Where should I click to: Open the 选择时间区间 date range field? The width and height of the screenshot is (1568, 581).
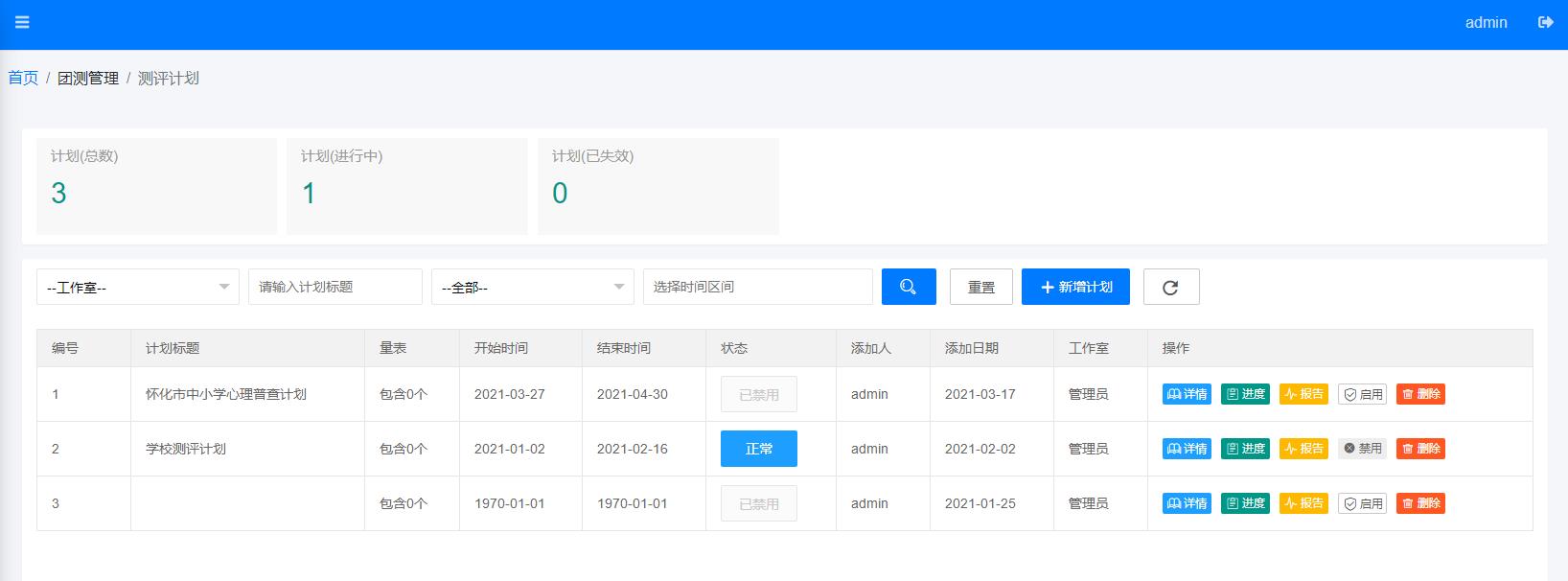(x=758, y=287)
